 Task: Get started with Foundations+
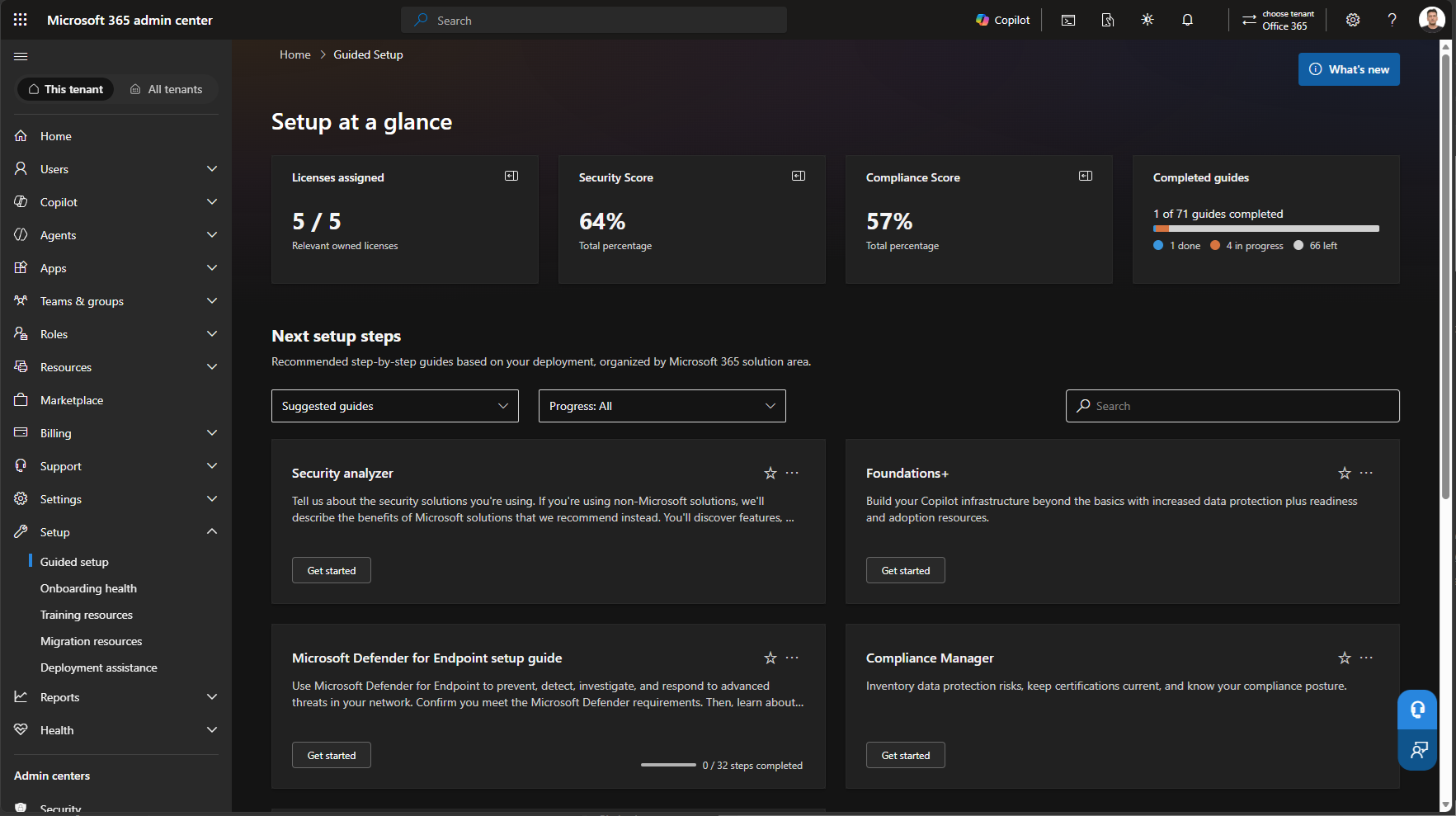(x=906, y=570)
